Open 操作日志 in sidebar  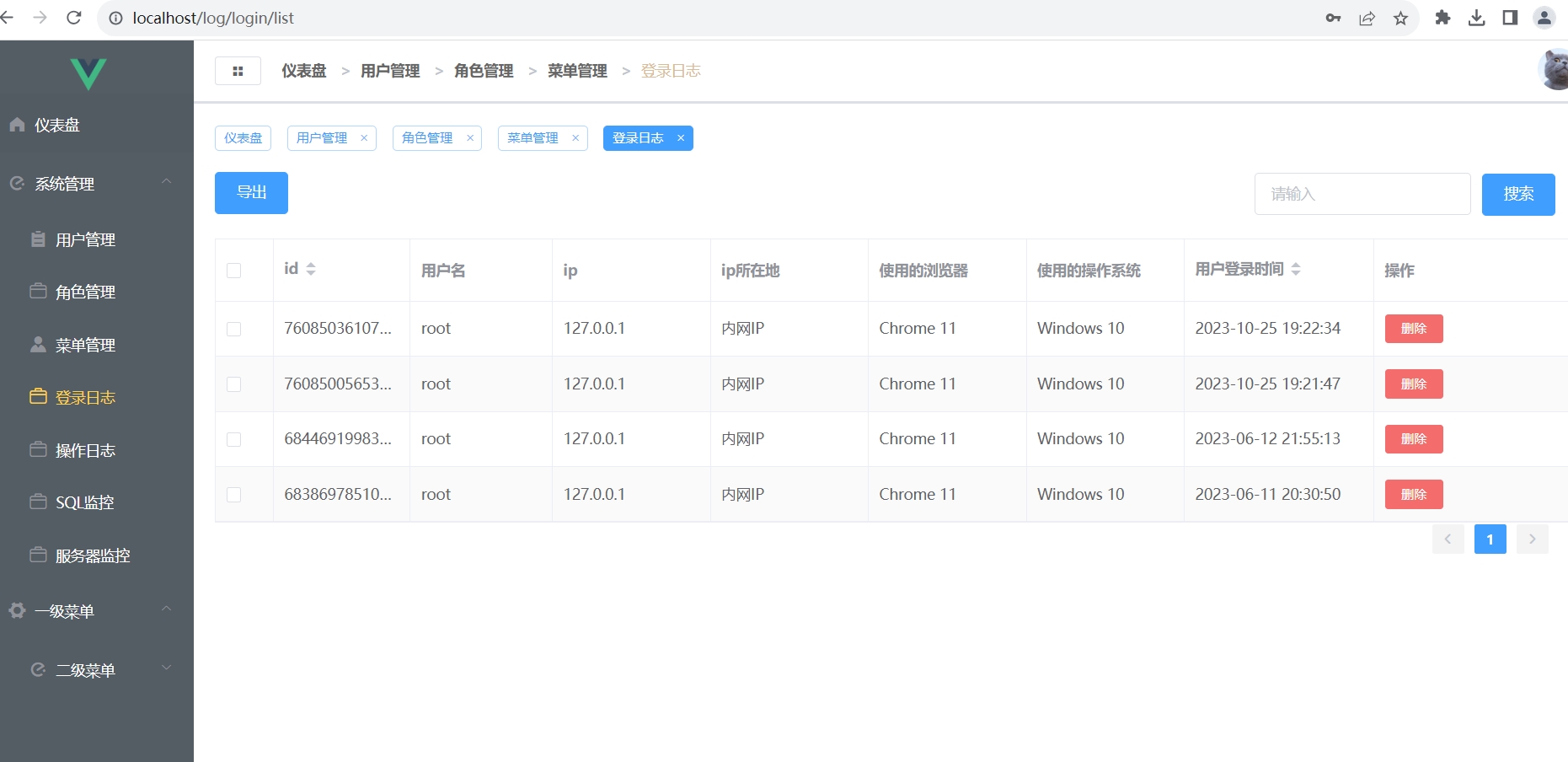97,450
